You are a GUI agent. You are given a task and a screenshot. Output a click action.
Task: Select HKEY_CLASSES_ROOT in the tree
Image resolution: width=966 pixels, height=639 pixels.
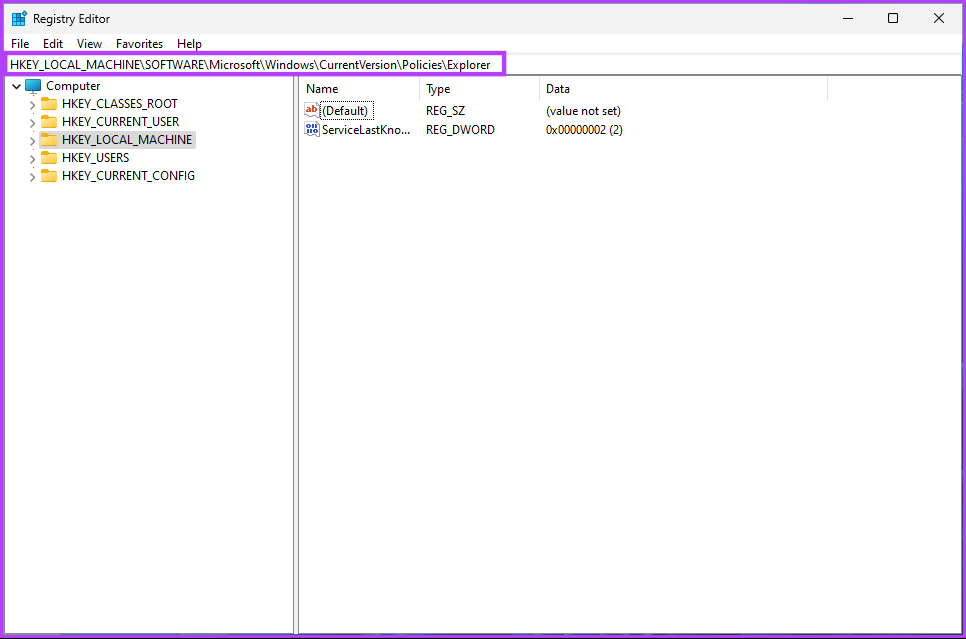click(120, 104)
